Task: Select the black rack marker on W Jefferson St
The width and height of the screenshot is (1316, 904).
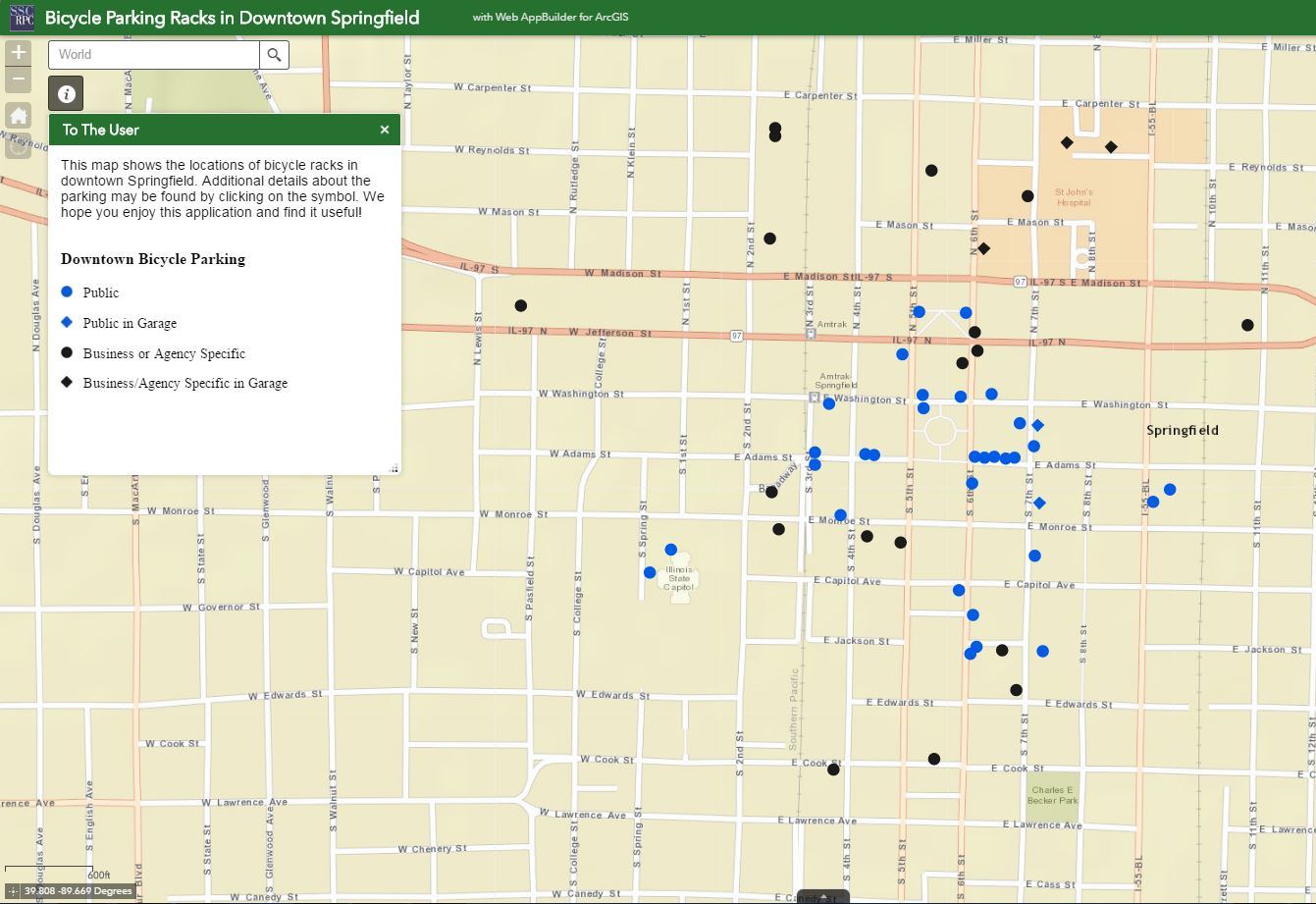Action: [521, 306]
